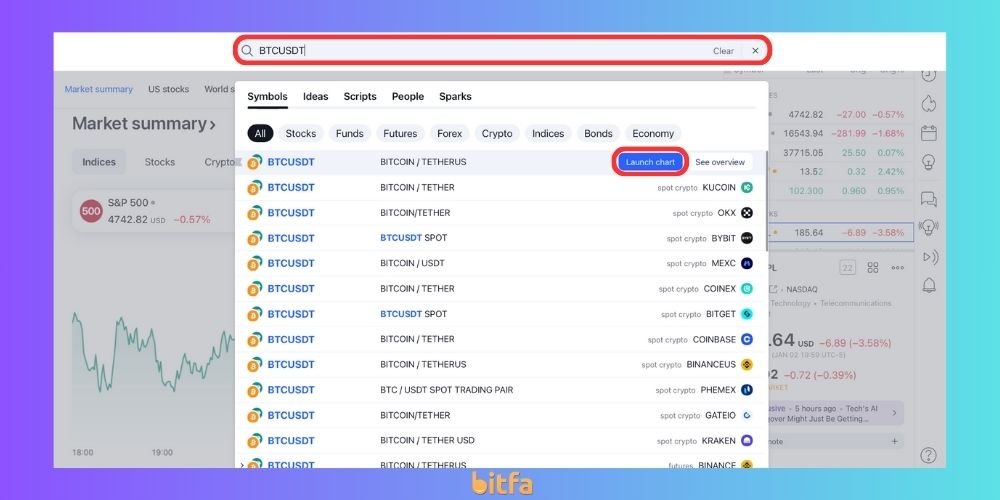The image size is (1000, 500).
Task: Open the Tech's AI news headline arrow
Action: point(894,413)
